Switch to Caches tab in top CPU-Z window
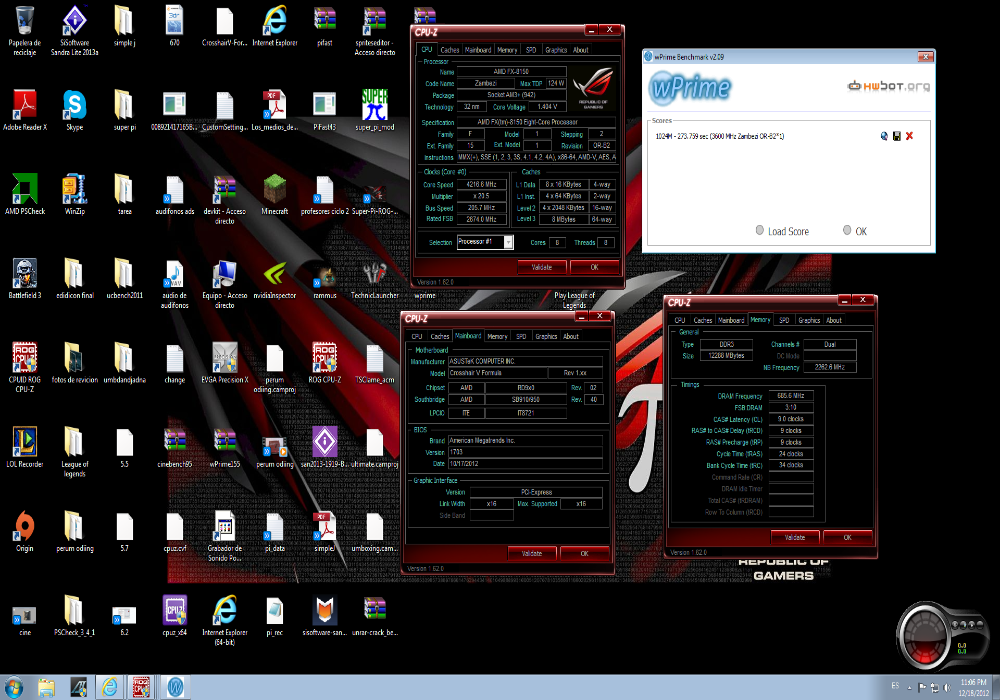Image resolution: width=1000 pixels, height=700 pixels. 450,50
